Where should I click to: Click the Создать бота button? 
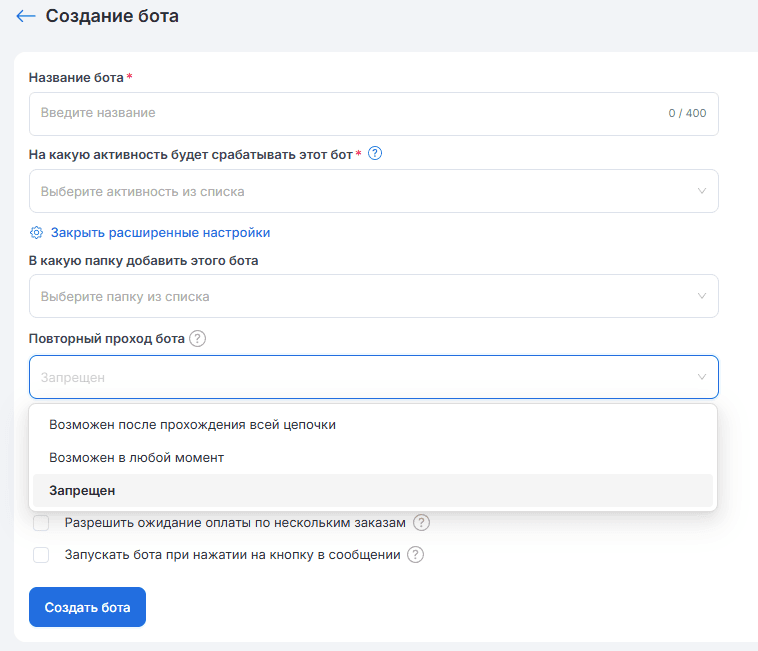[x=87, y=607]
